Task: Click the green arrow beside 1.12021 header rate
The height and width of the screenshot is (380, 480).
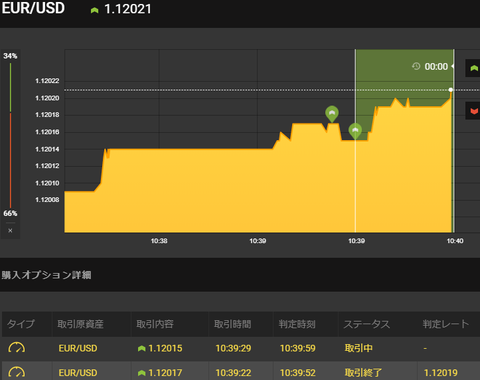Action: tap(95, 10)
